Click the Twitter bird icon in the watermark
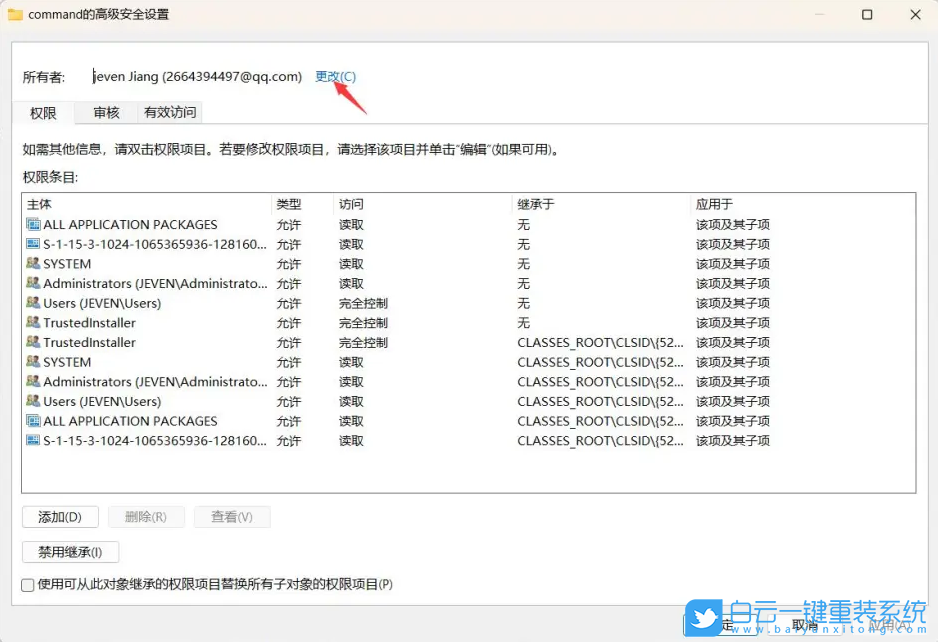Screen dimensions: 938x642 [702, 616]
